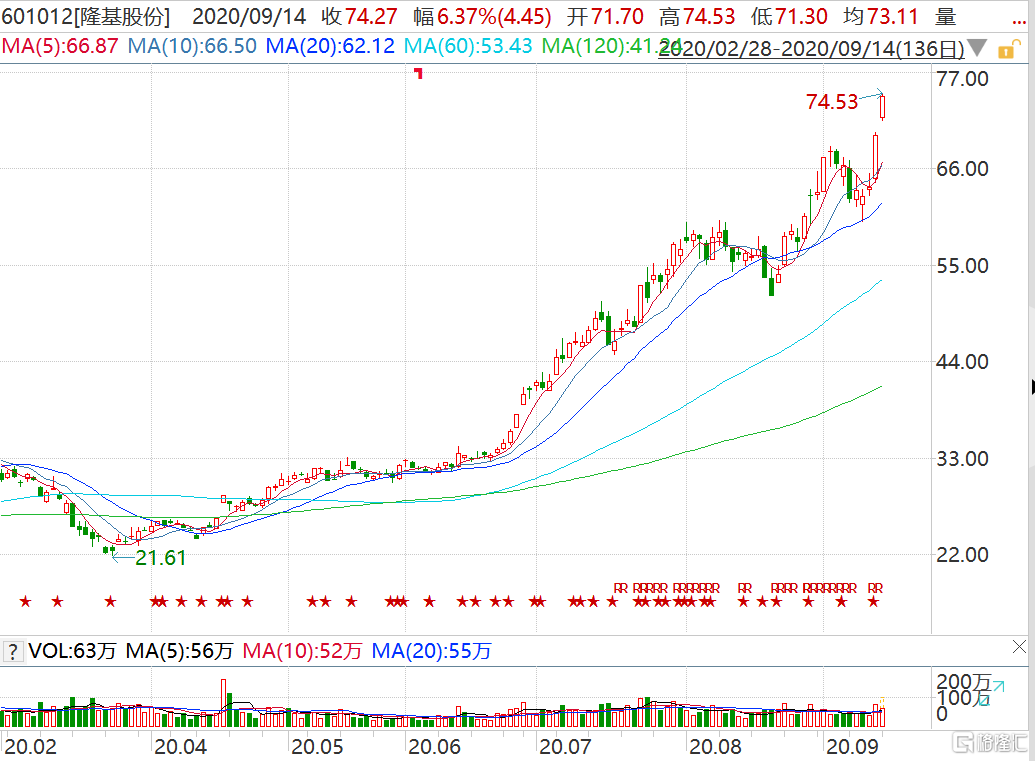Click the 20.04 date axis label
The width and height of the screenshot is (1035, 761).
[180, 746]
